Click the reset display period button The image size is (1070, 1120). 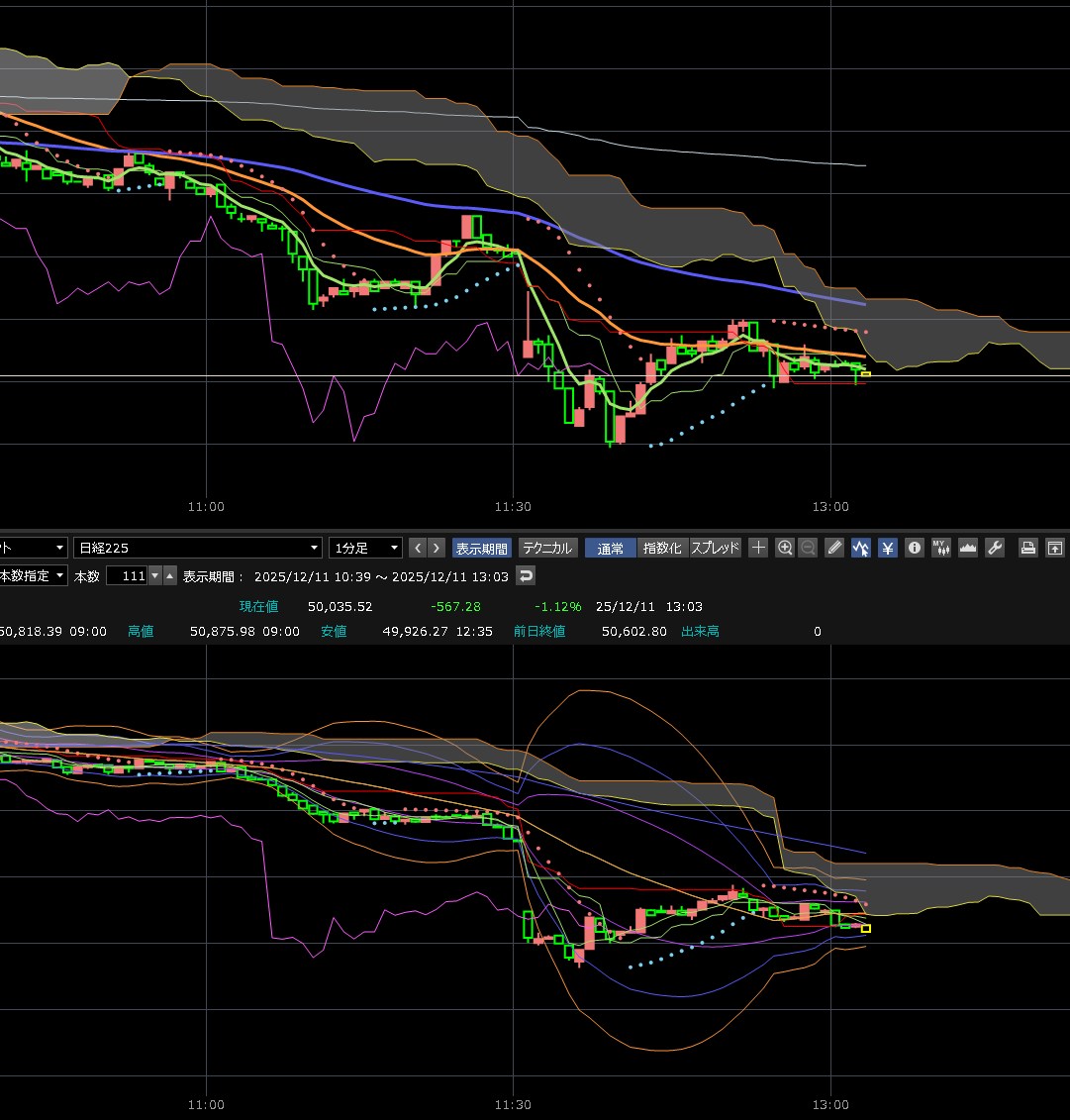(x=527, y=575)
